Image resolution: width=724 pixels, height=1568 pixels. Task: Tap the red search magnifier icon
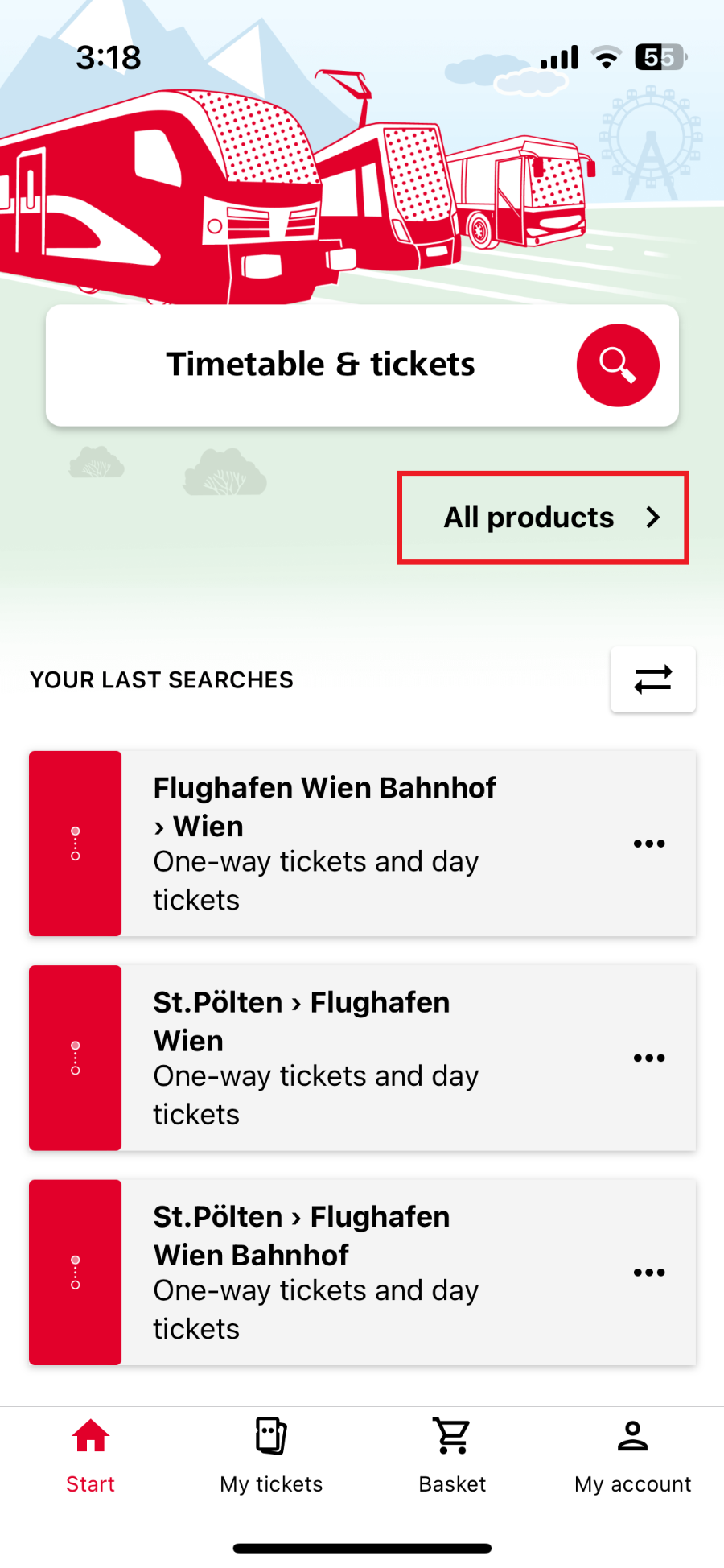pyautogui.click(x=618, y=365)
